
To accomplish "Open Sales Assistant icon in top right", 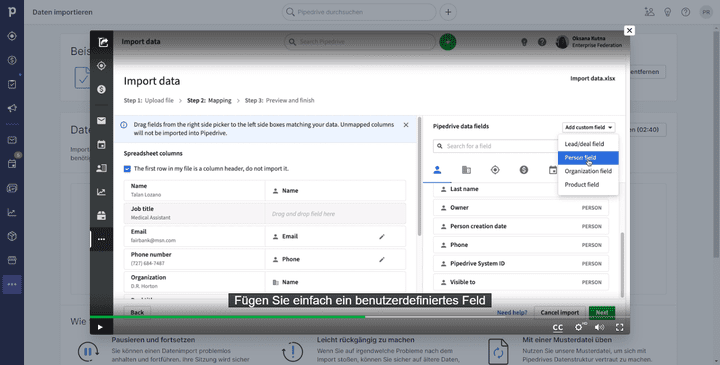I will (x=649, y=12).
